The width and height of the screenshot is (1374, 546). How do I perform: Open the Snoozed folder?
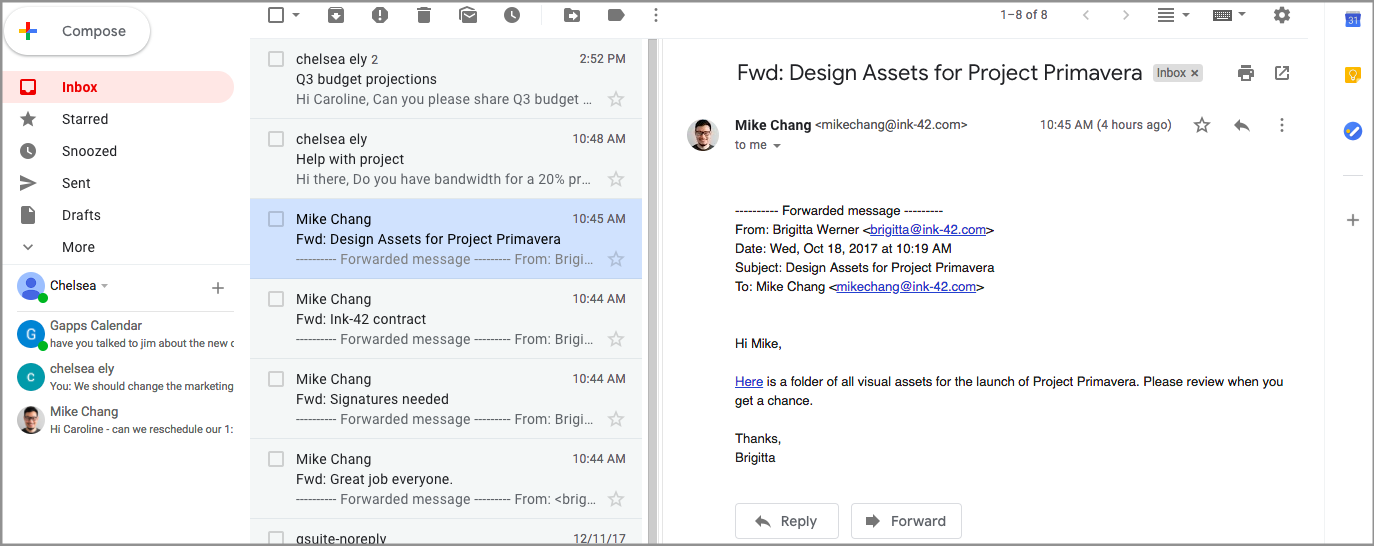[118, 151]
